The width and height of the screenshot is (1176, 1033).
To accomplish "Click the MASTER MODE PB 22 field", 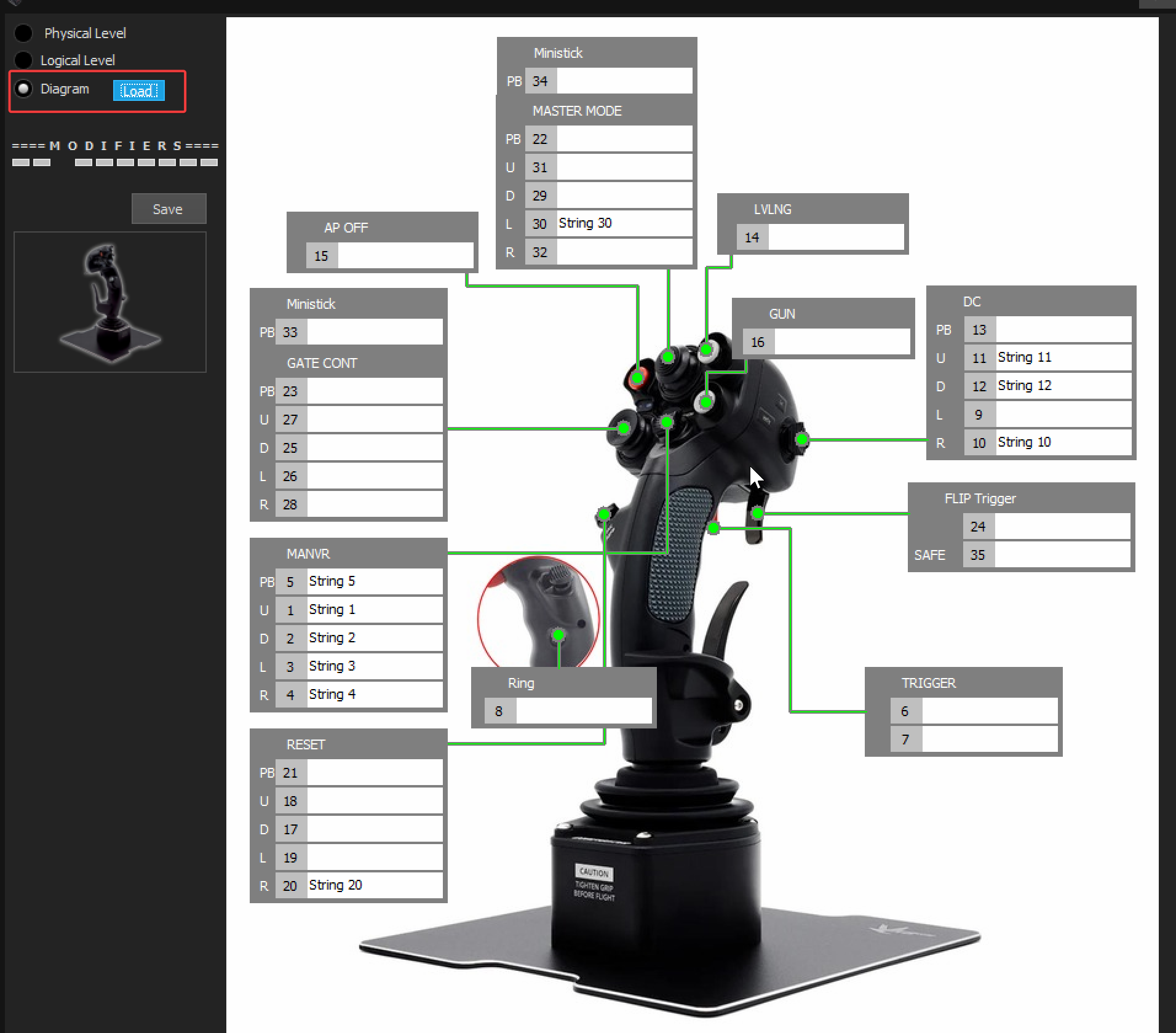I will (x=624, y=138).
